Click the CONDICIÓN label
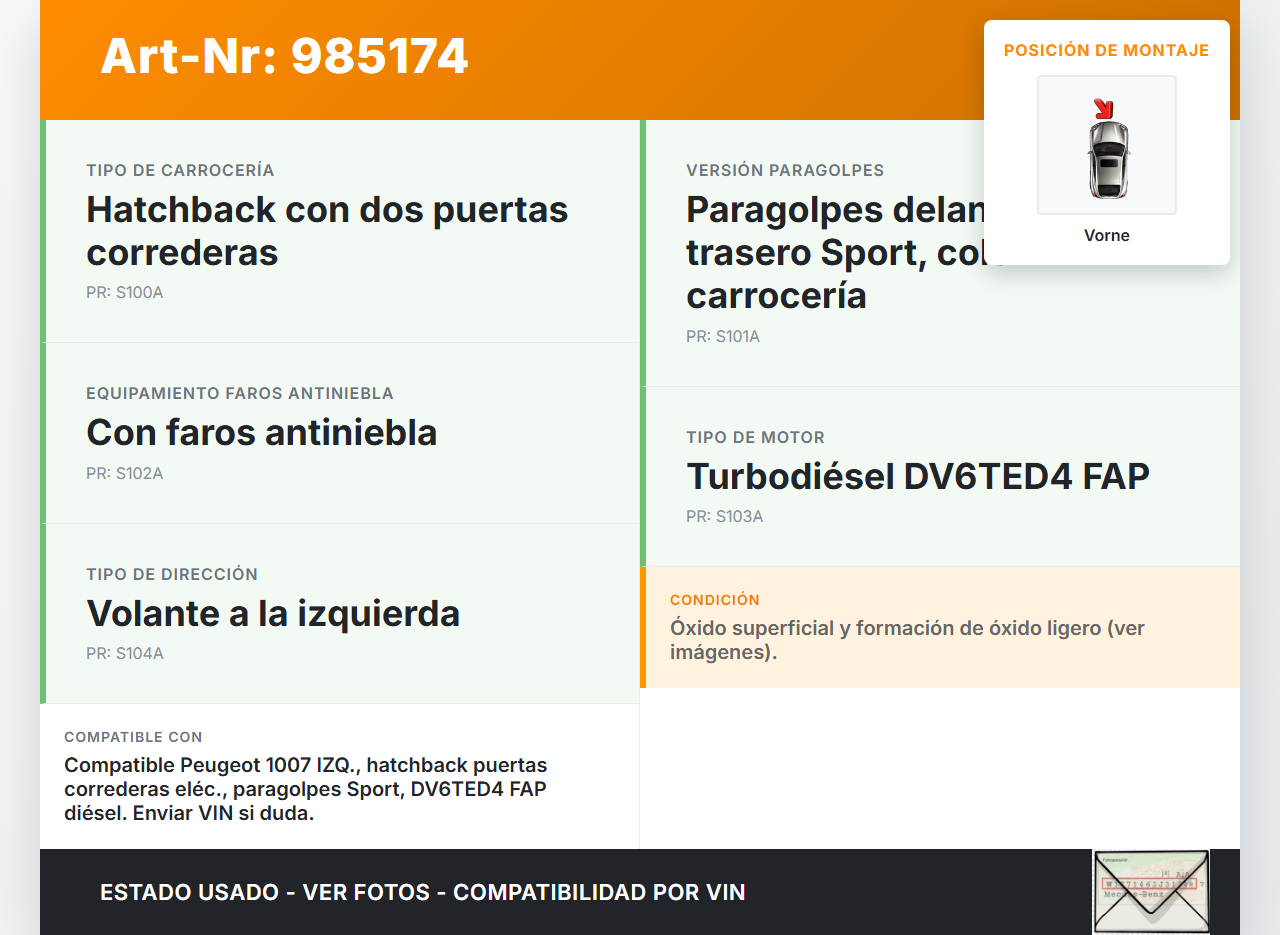The image size is (1280, 935). [715, 600]
